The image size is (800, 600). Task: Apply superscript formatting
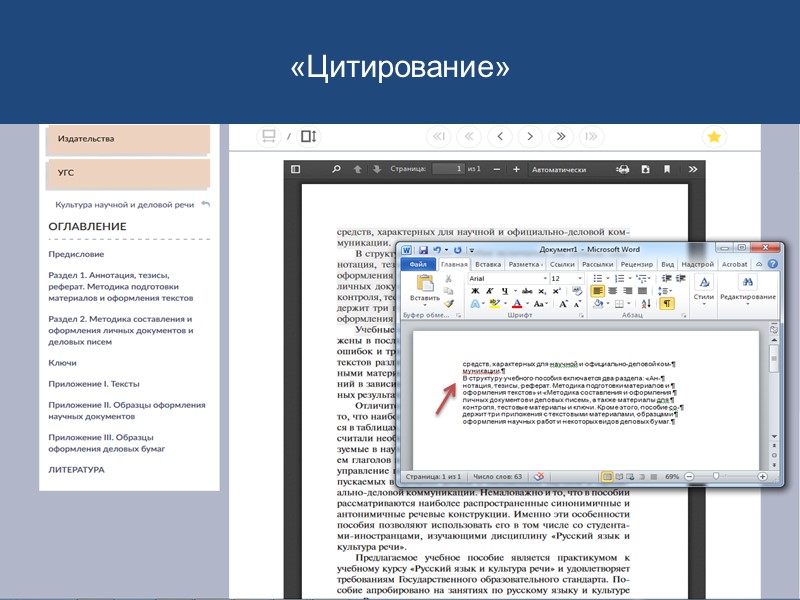pyautogui.click(x=557, y=291)
